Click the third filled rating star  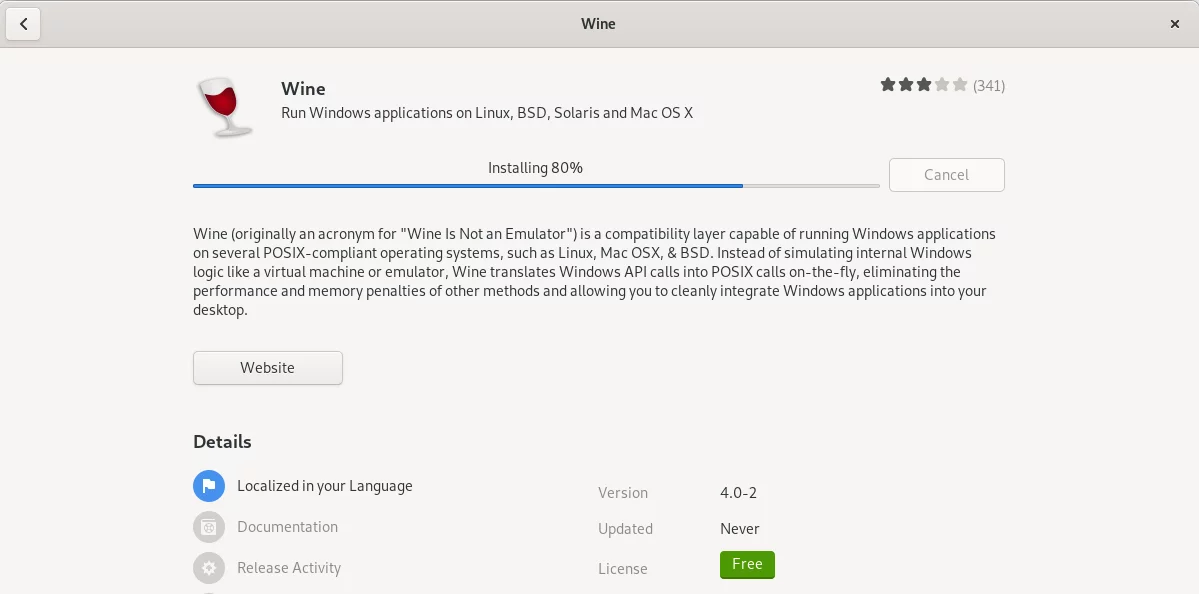click(924, 85)
